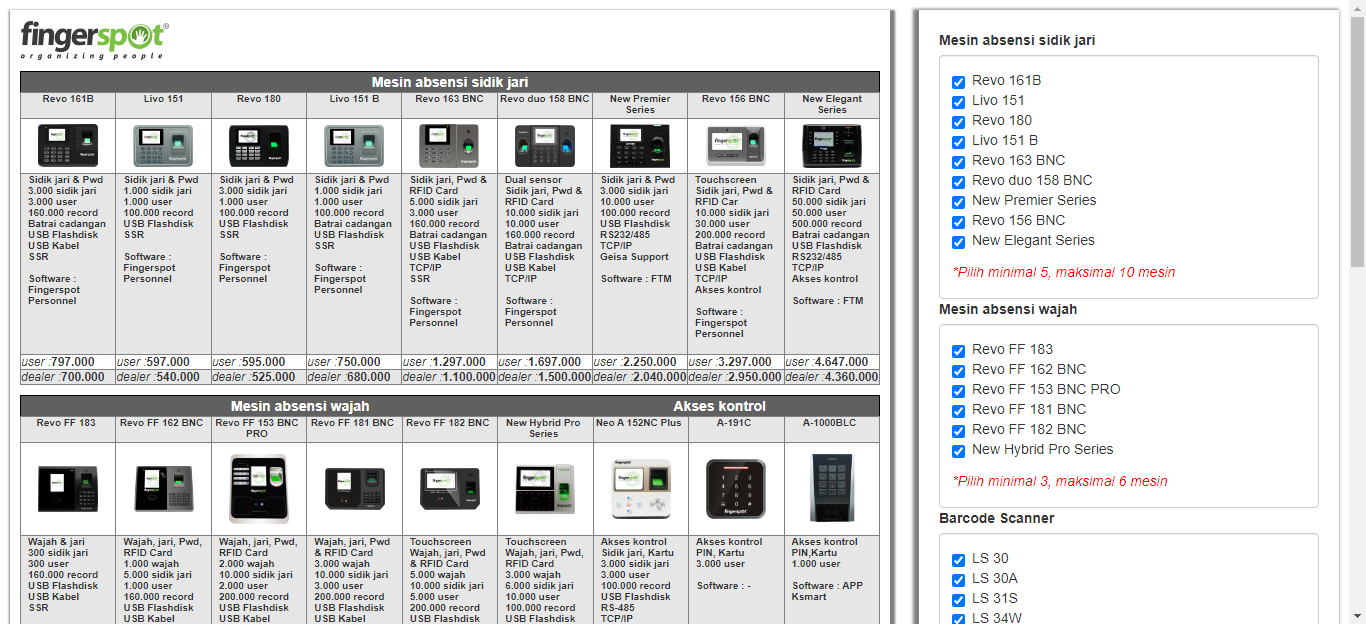Click the Fingerspot logo
The width and height of the screenshot is (1366, 624).
[95, 40]
